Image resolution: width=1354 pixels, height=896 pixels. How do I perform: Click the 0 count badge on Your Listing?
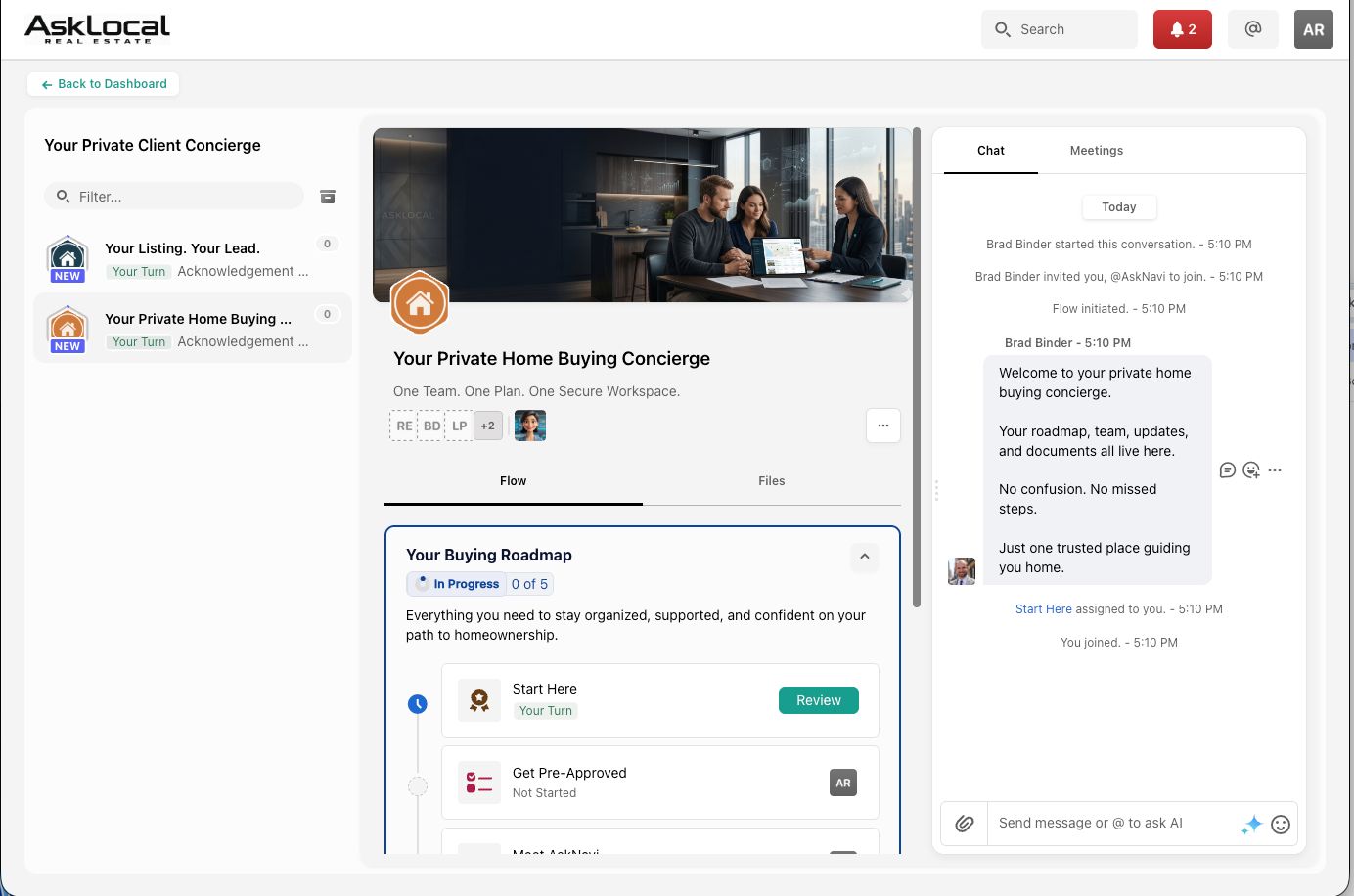(328, 244)
